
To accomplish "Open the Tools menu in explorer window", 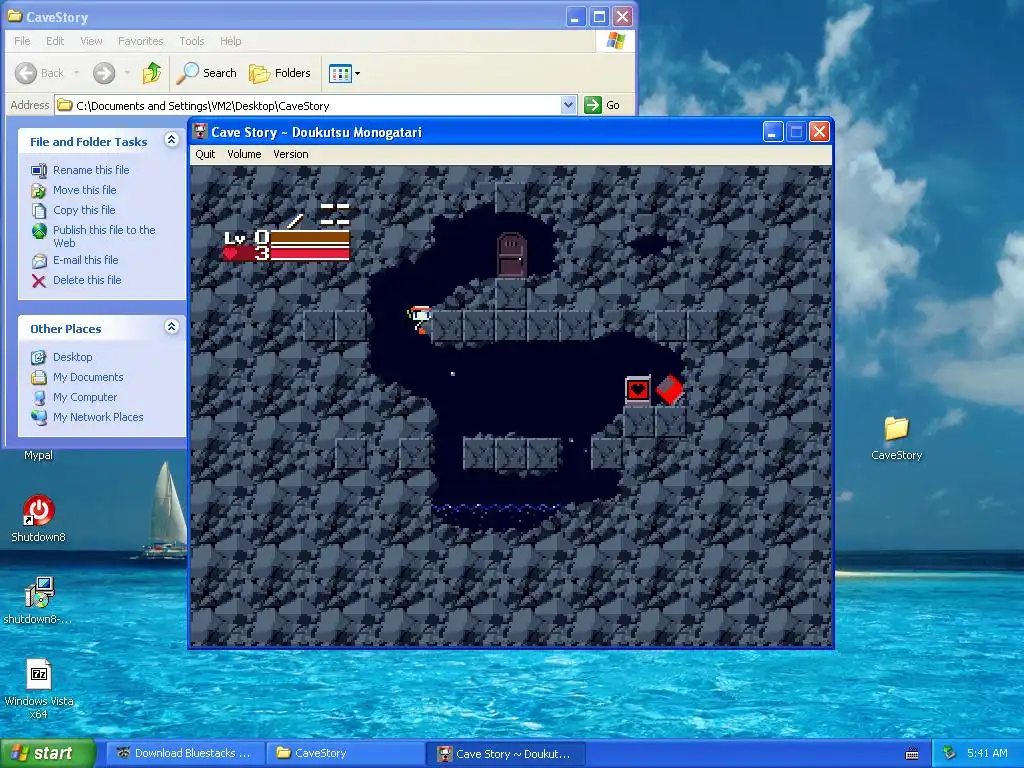I will pos(192,41).
